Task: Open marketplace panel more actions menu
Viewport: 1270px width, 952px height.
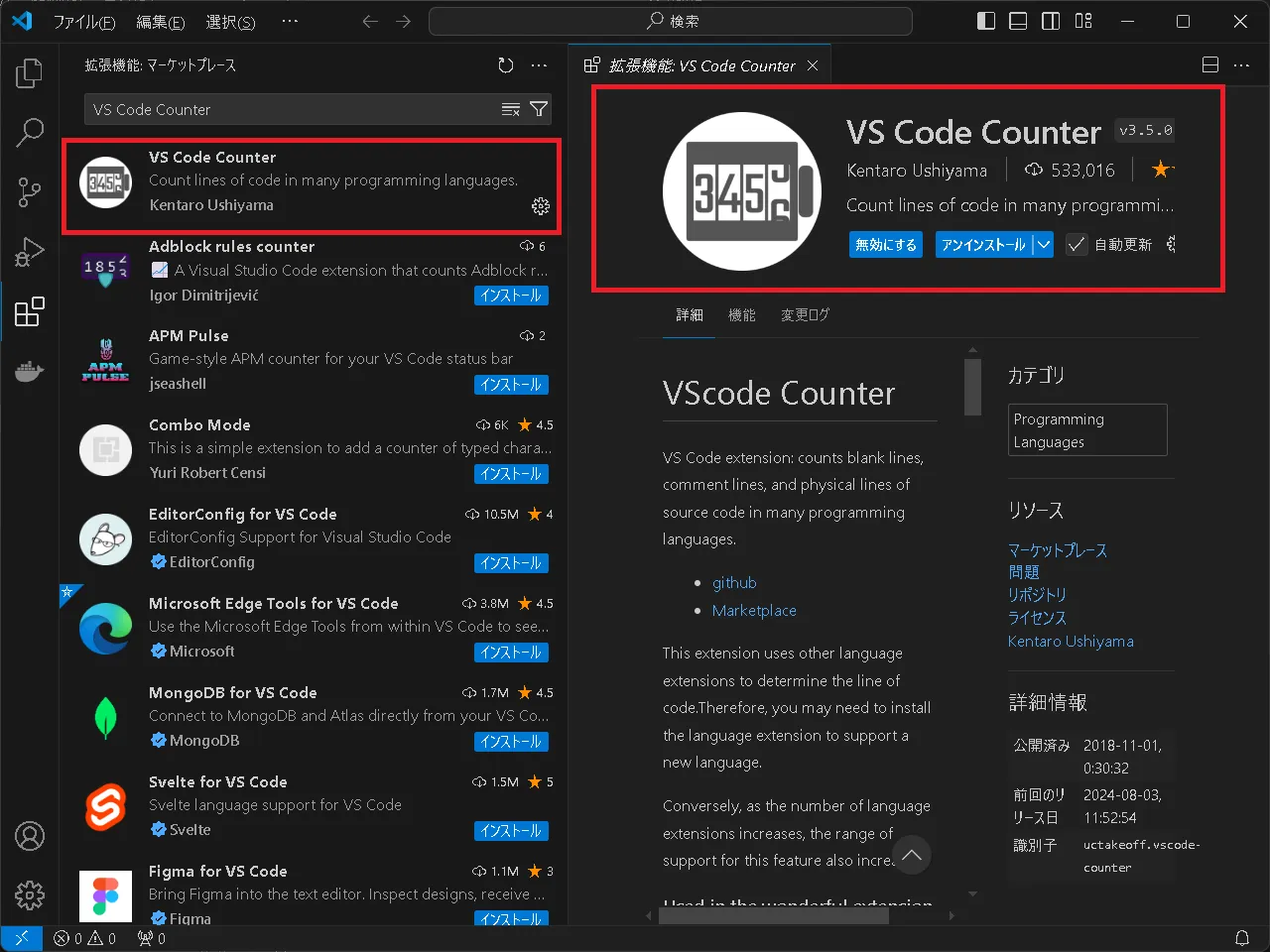Action: point(539,65)
